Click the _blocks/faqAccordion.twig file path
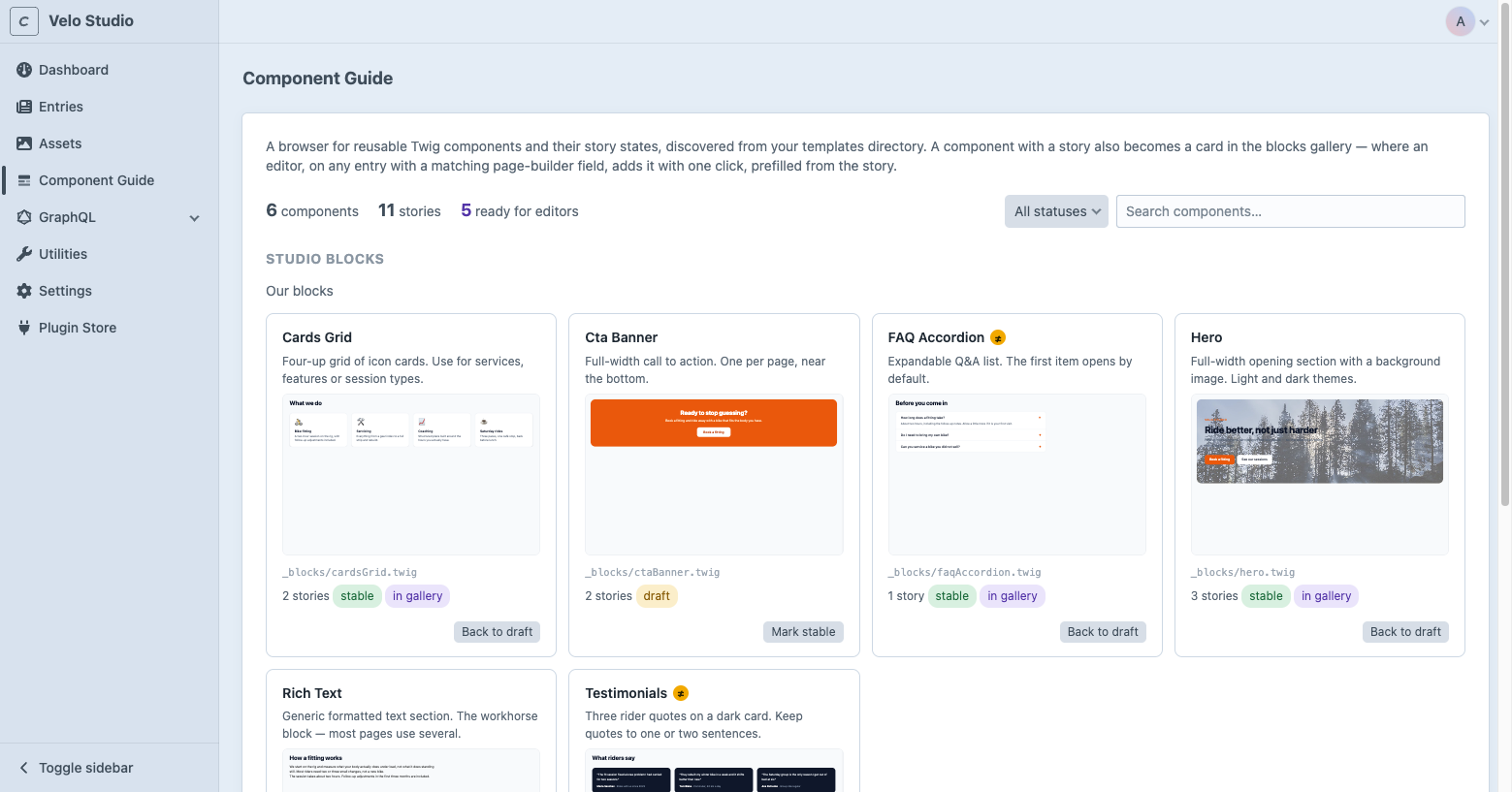Viewport: 1512px width, 792px height. 965,573
